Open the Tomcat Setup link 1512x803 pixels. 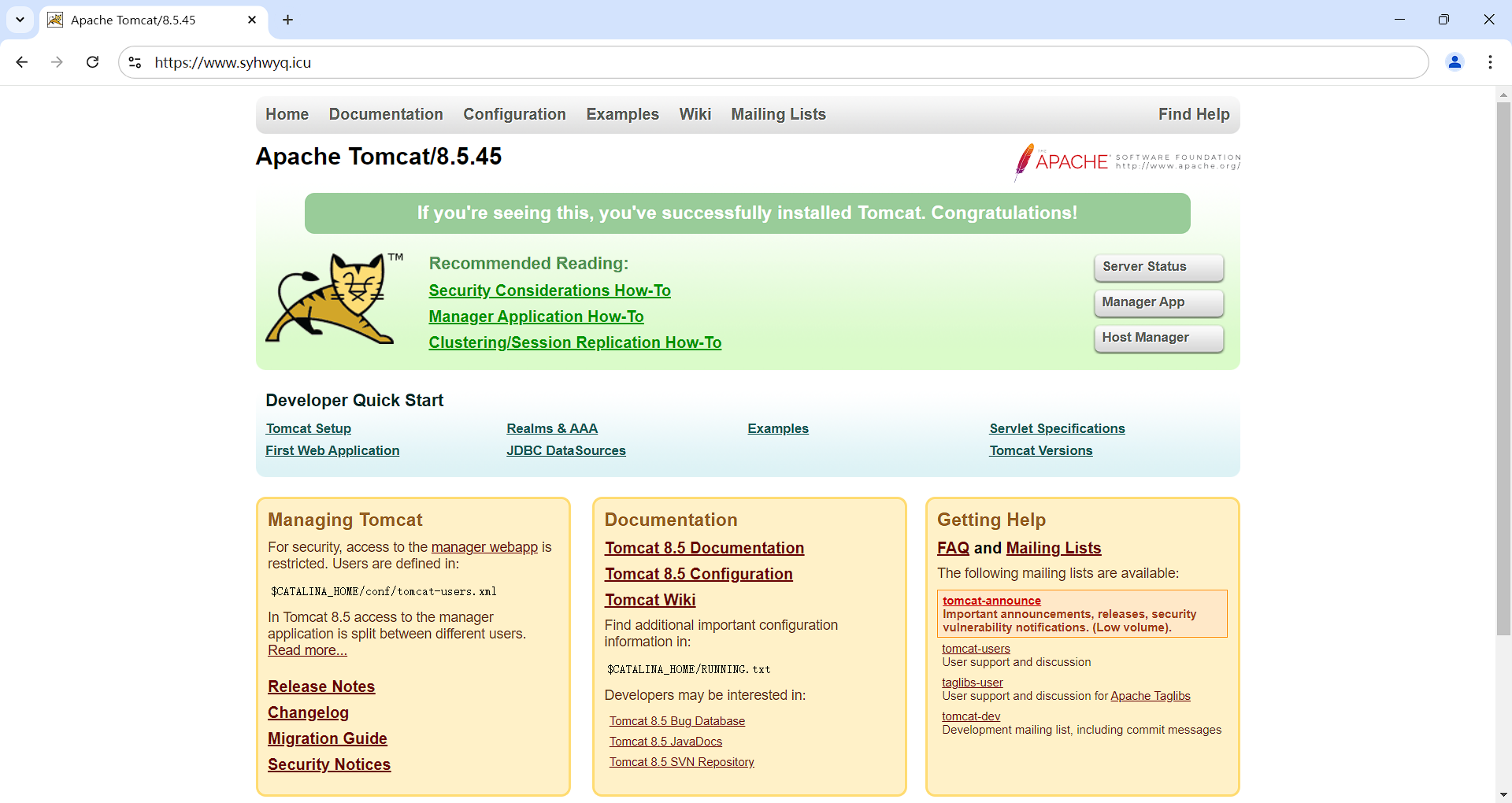[x=308, y=428]
